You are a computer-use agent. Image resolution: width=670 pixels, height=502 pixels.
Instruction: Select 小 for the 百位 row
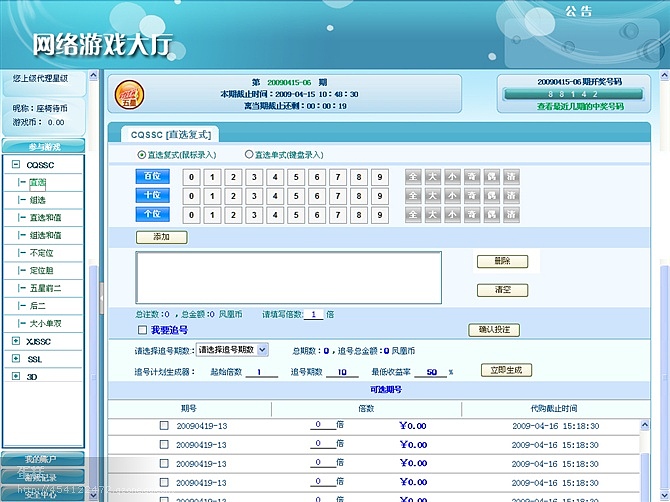pos(452,177)
